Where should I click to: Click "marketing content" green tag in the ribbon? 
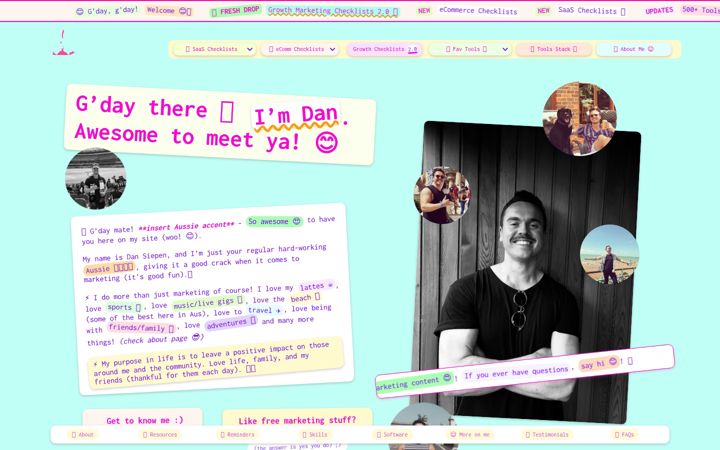[x=414, y=382]
